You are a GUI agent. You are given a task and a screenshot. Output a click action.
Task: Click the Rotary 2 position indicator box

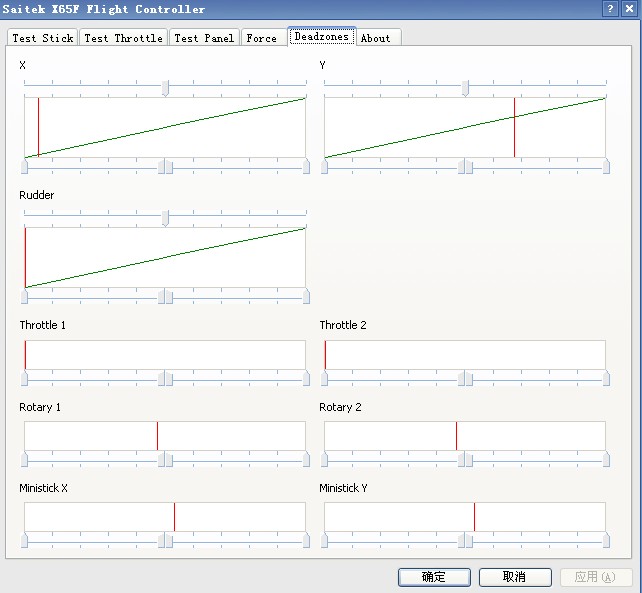(x=465, y=436)
